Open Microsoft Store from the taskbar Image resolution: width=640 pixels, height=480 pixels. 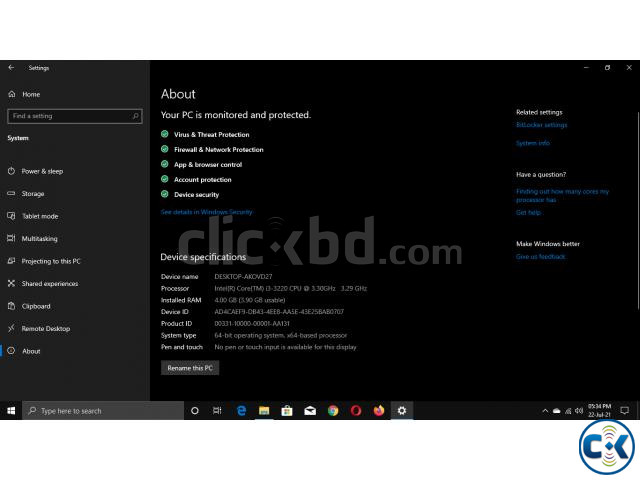(x=287, y=411)
